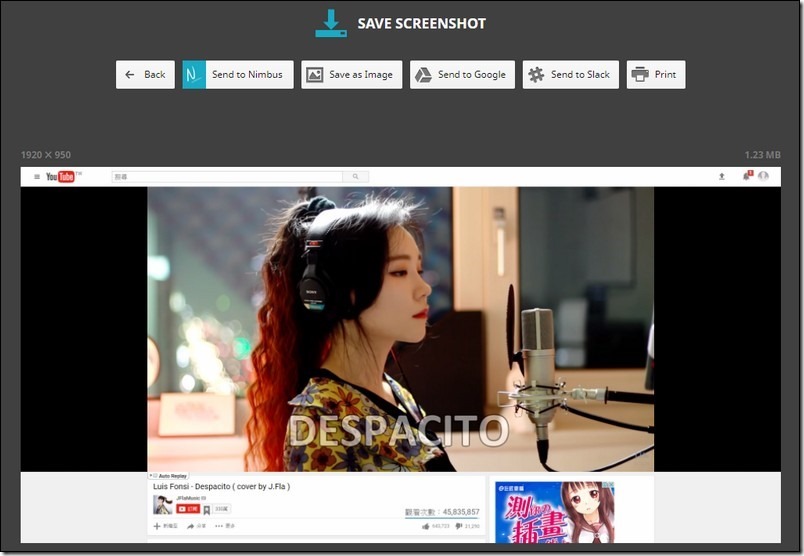This screenshot has width=804, height=556.
Task: Click the thumbs-down dislike icon
Action: [459, 526]
